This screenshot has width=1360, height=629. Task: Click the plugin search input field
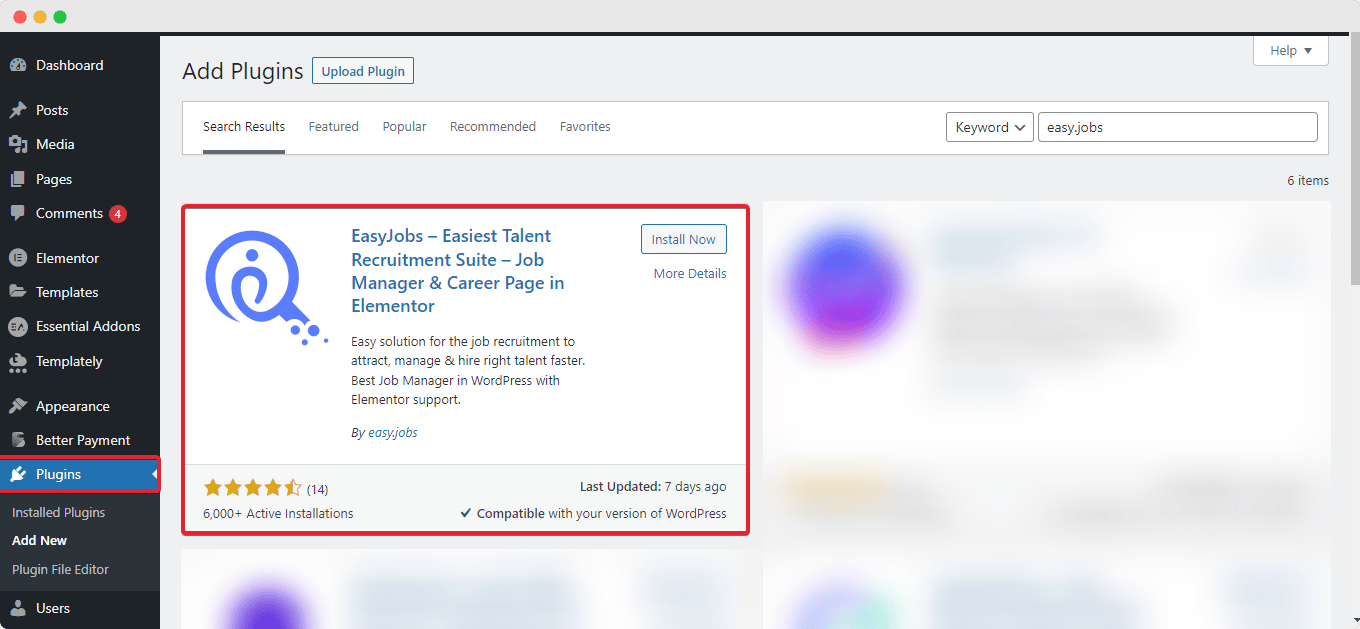pyautogui.click(x=1178, y=127)
